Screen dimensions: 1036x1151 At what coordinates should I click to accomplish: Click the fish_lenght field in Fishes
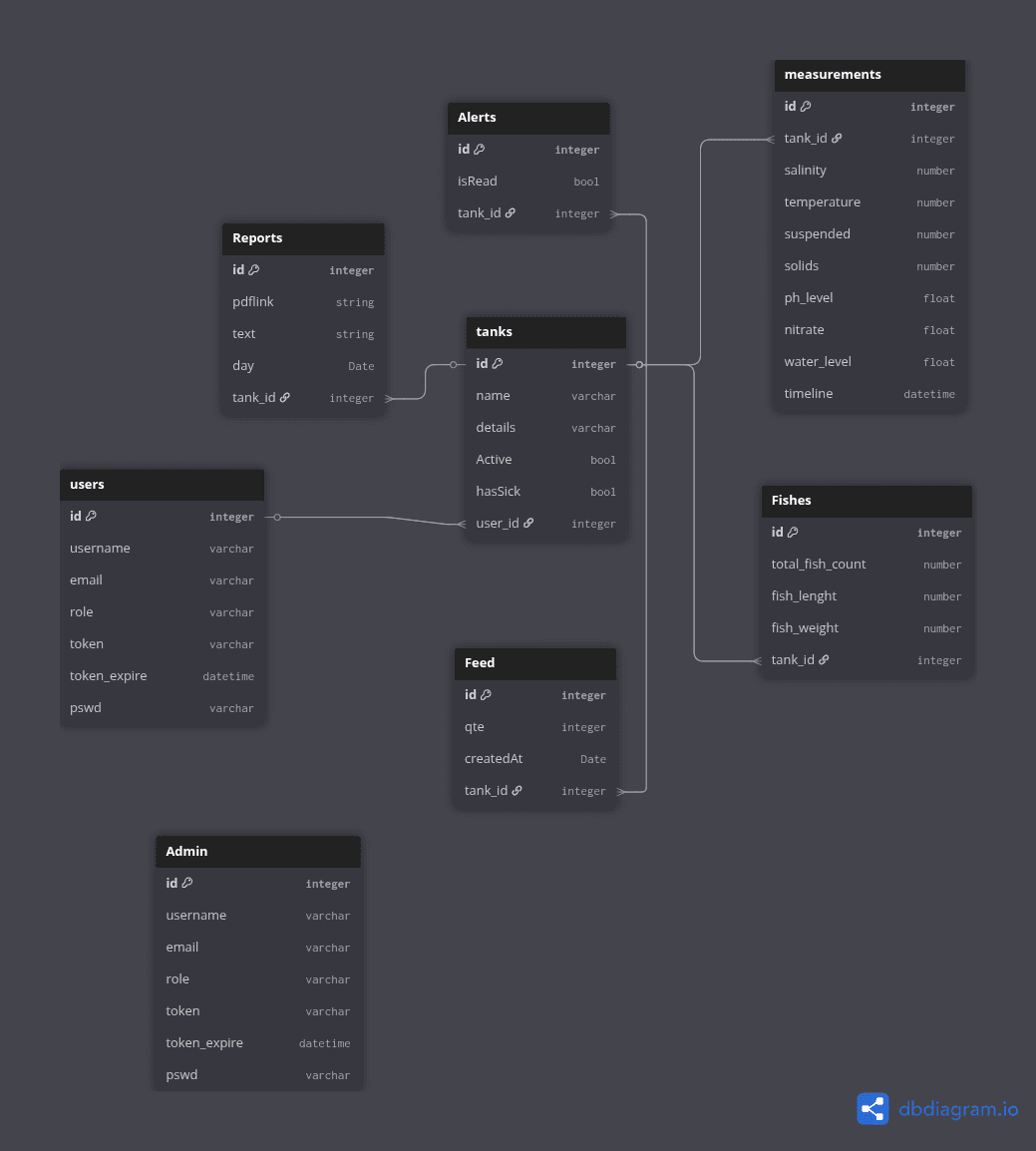[x=866, y=596]
